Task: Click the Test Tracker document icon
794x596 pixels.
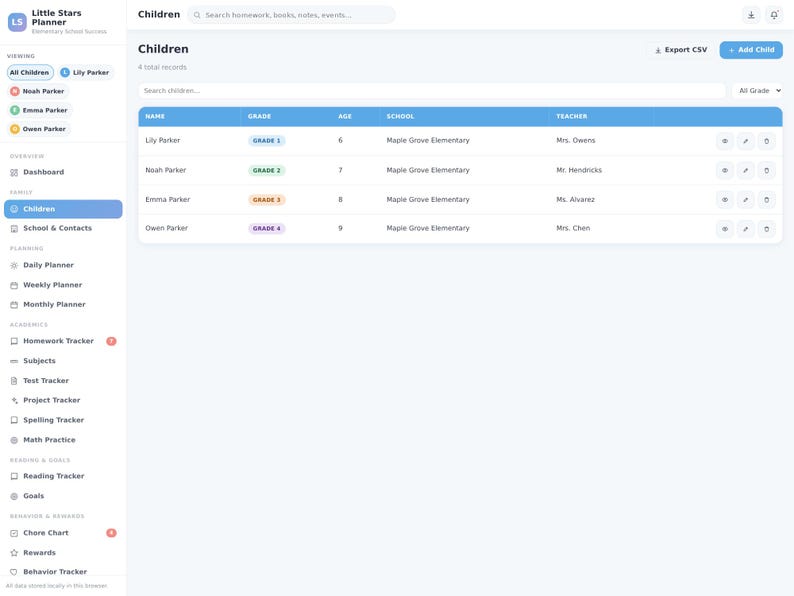Action: tap(14, 381)
